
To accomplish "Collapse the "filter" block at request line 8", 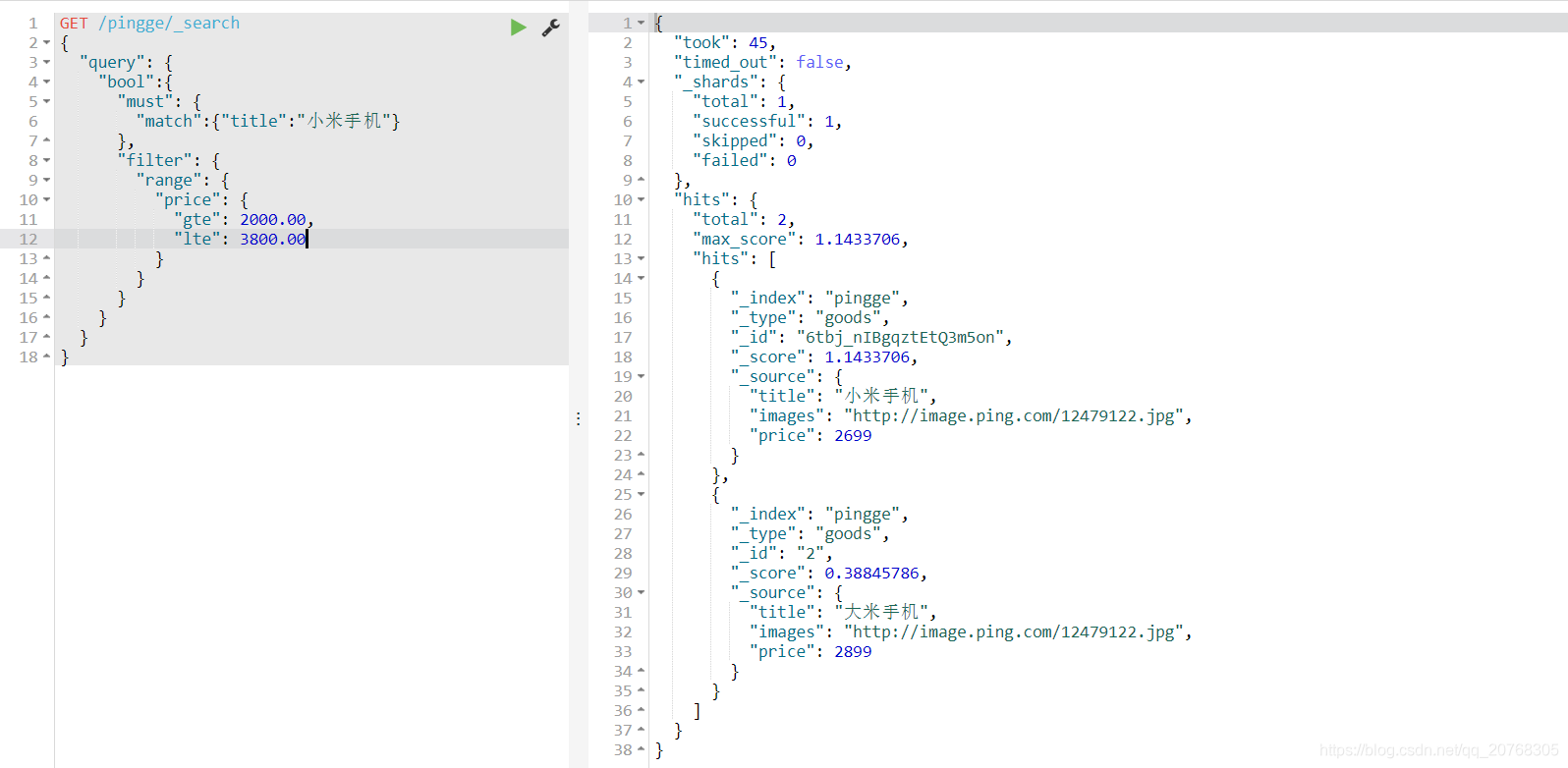I will coord(46,161).
